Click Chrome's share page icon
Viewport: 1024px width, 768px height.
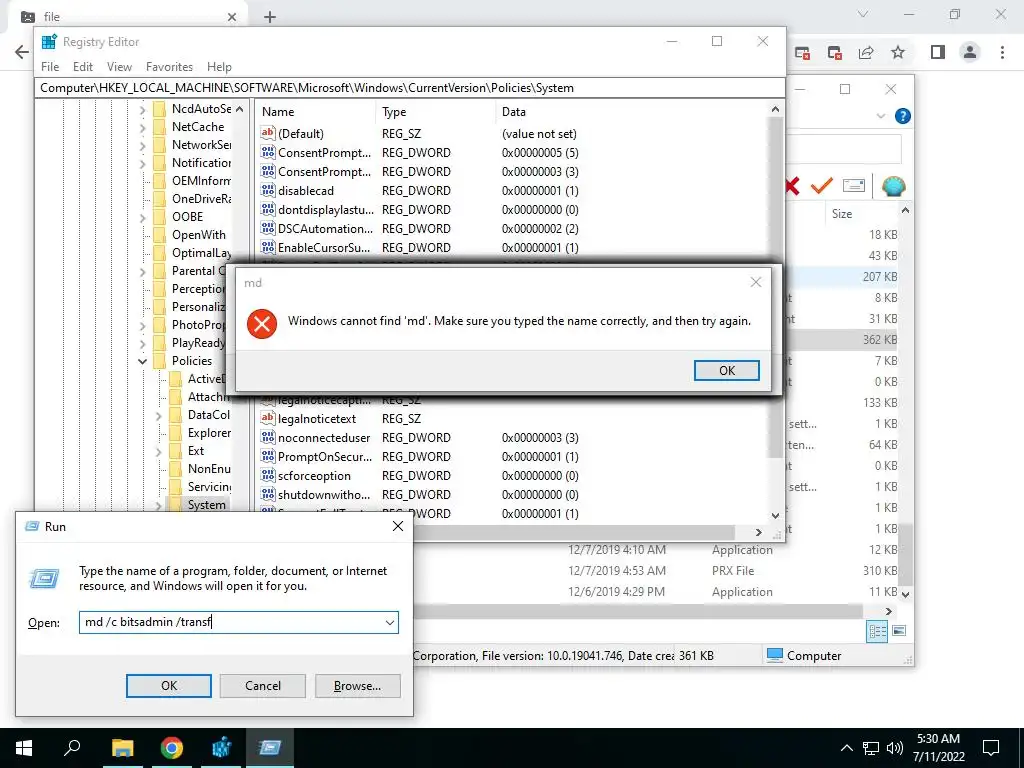tap(866, 52)
